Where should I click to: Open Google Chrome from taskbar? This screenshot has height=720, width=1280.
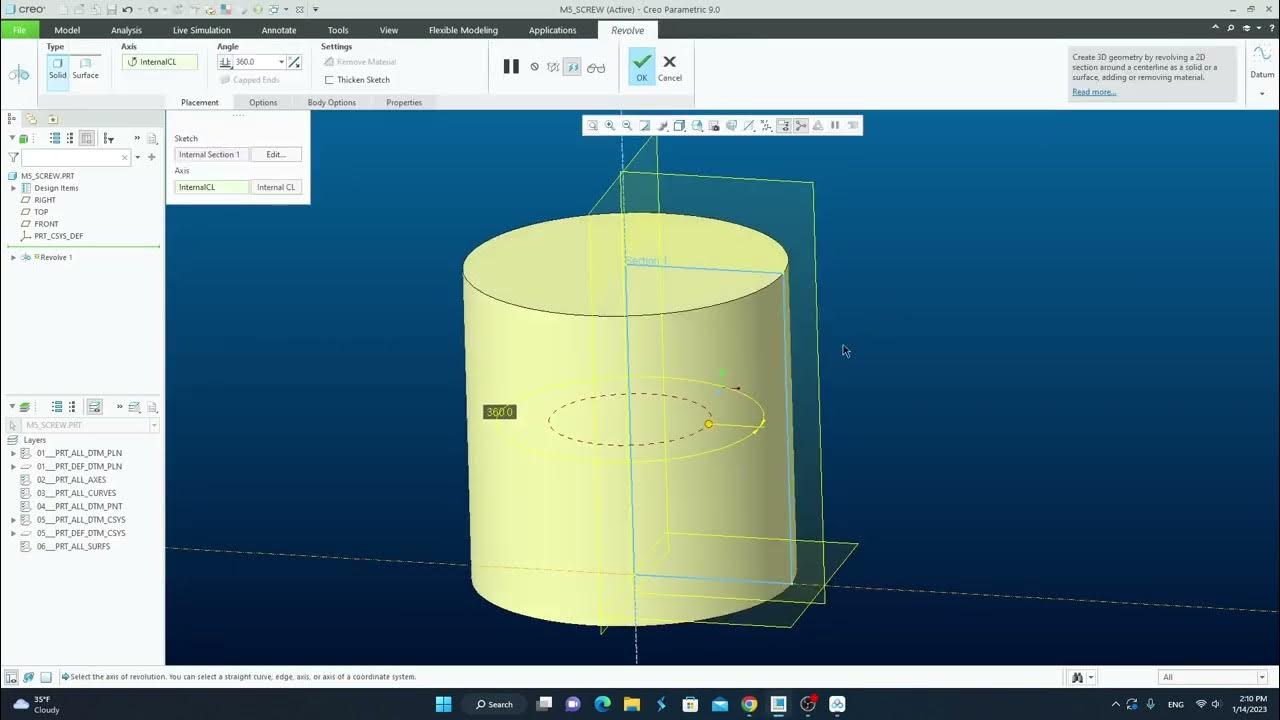coord(749,704)
